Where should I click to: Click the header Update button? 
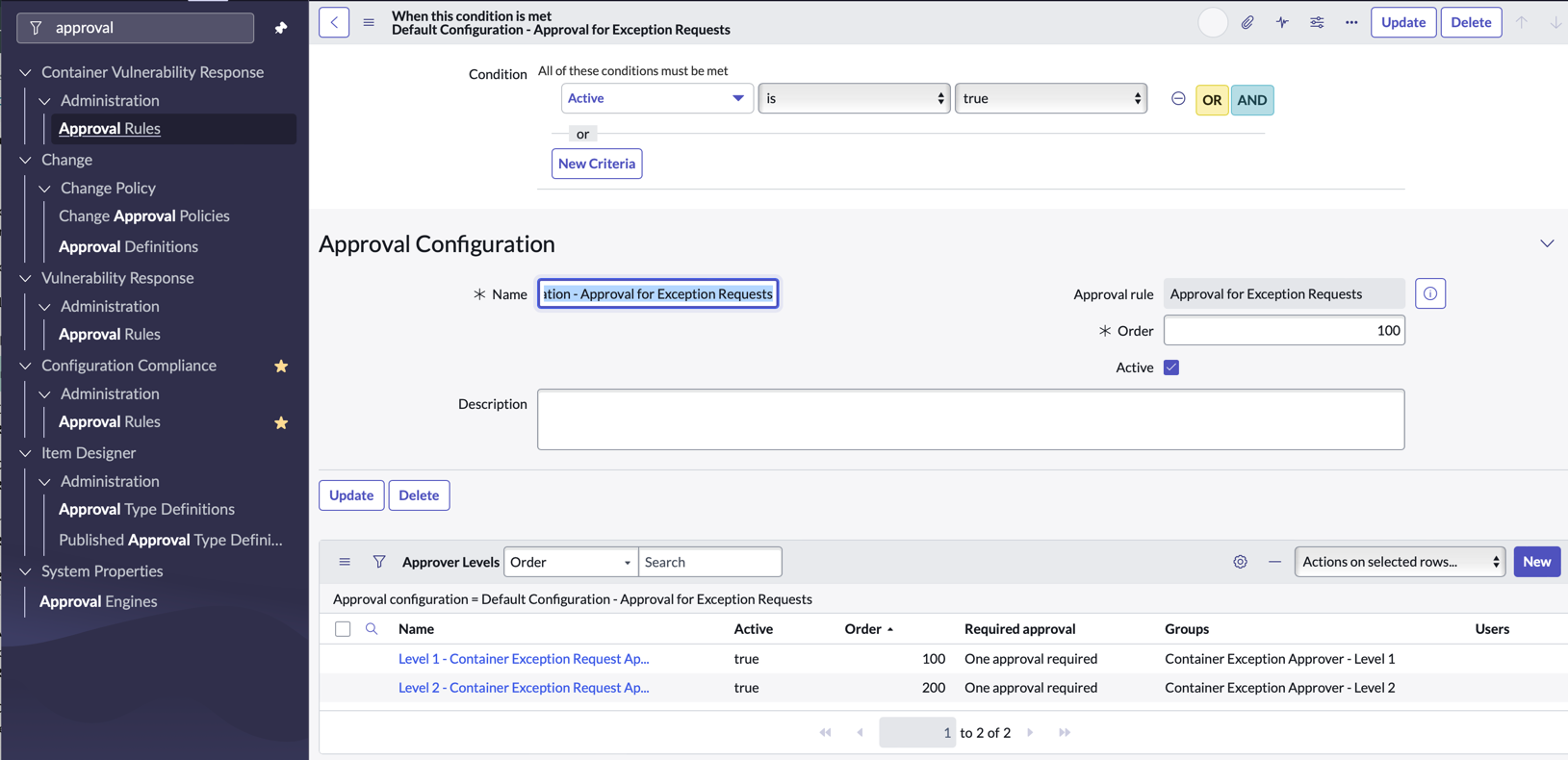click(x=1403, y=22)
